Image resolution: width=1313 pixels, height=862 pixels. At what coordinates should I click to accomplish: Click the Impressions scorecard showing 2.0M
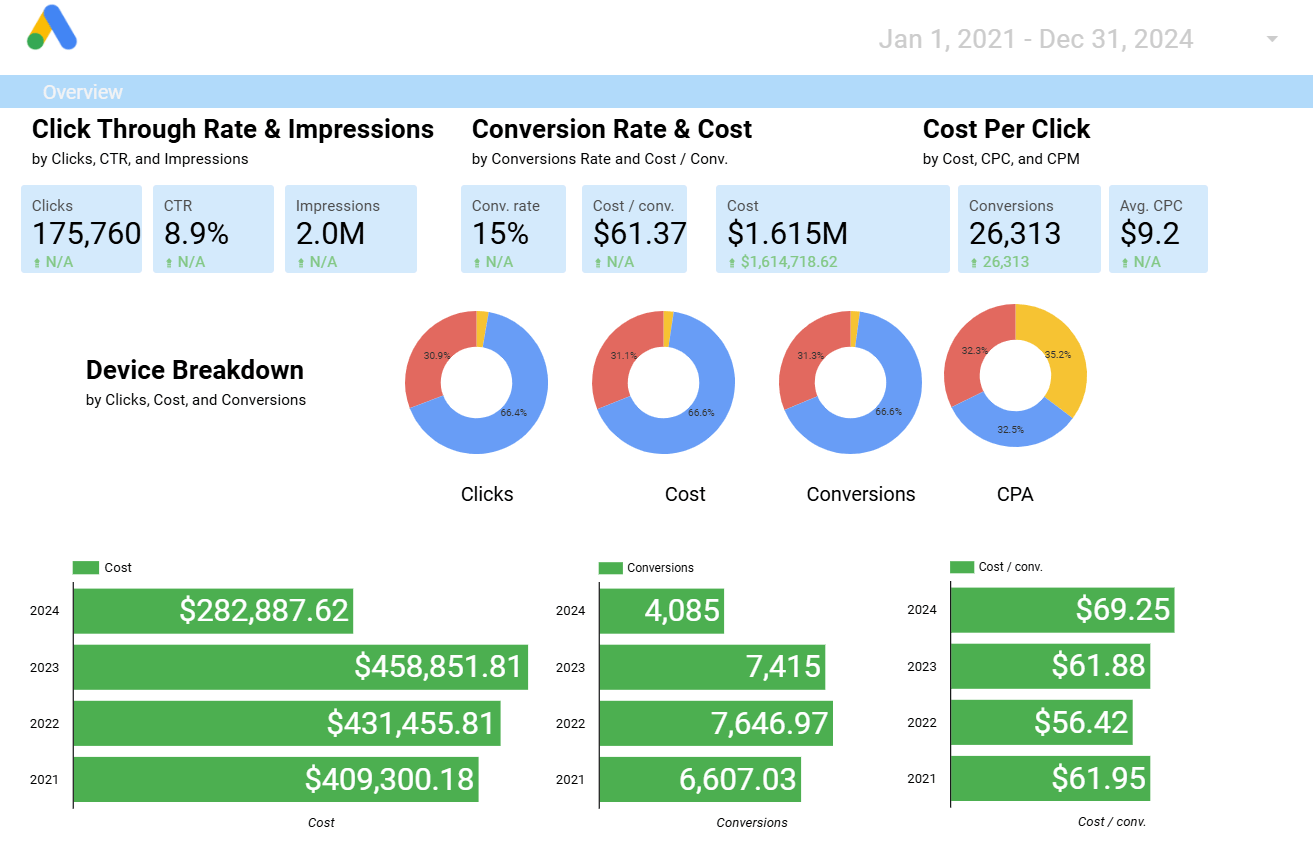point(350,229)
